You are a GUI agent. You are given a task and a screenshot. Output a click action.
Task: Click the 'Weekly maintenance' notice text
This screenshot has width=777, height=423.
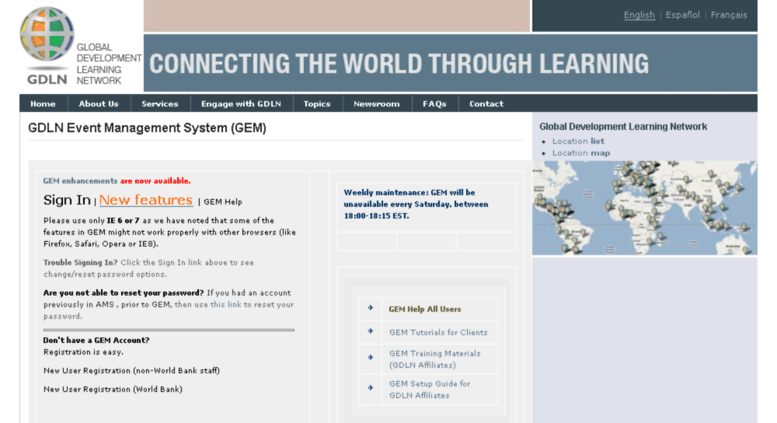click(416, 204)
